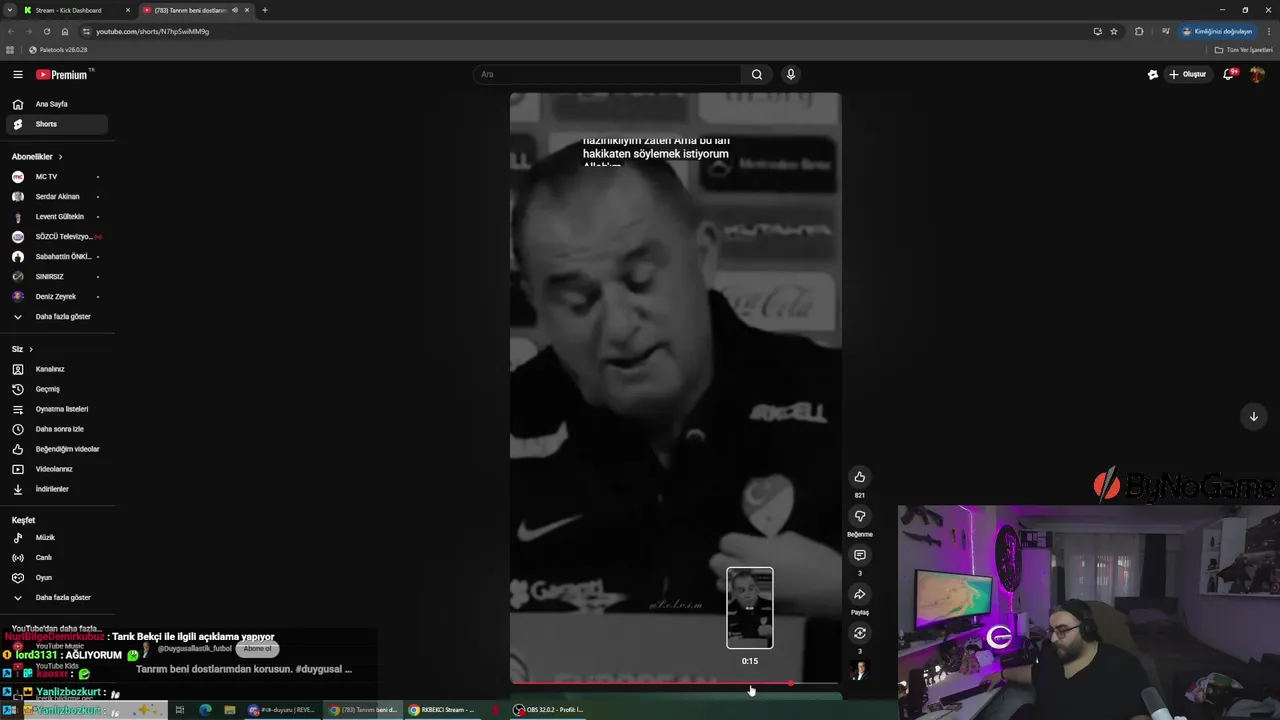Screen dimensions: 1280x720
Task: Open the Extensions puzzle icon
Action: click(x=1139, y=32)
